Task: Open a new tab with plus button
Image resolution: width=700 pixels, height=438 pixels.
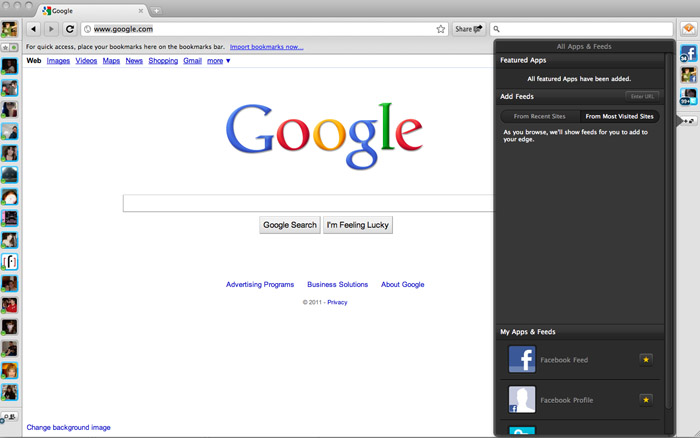Action: click(x=156, y=11)
